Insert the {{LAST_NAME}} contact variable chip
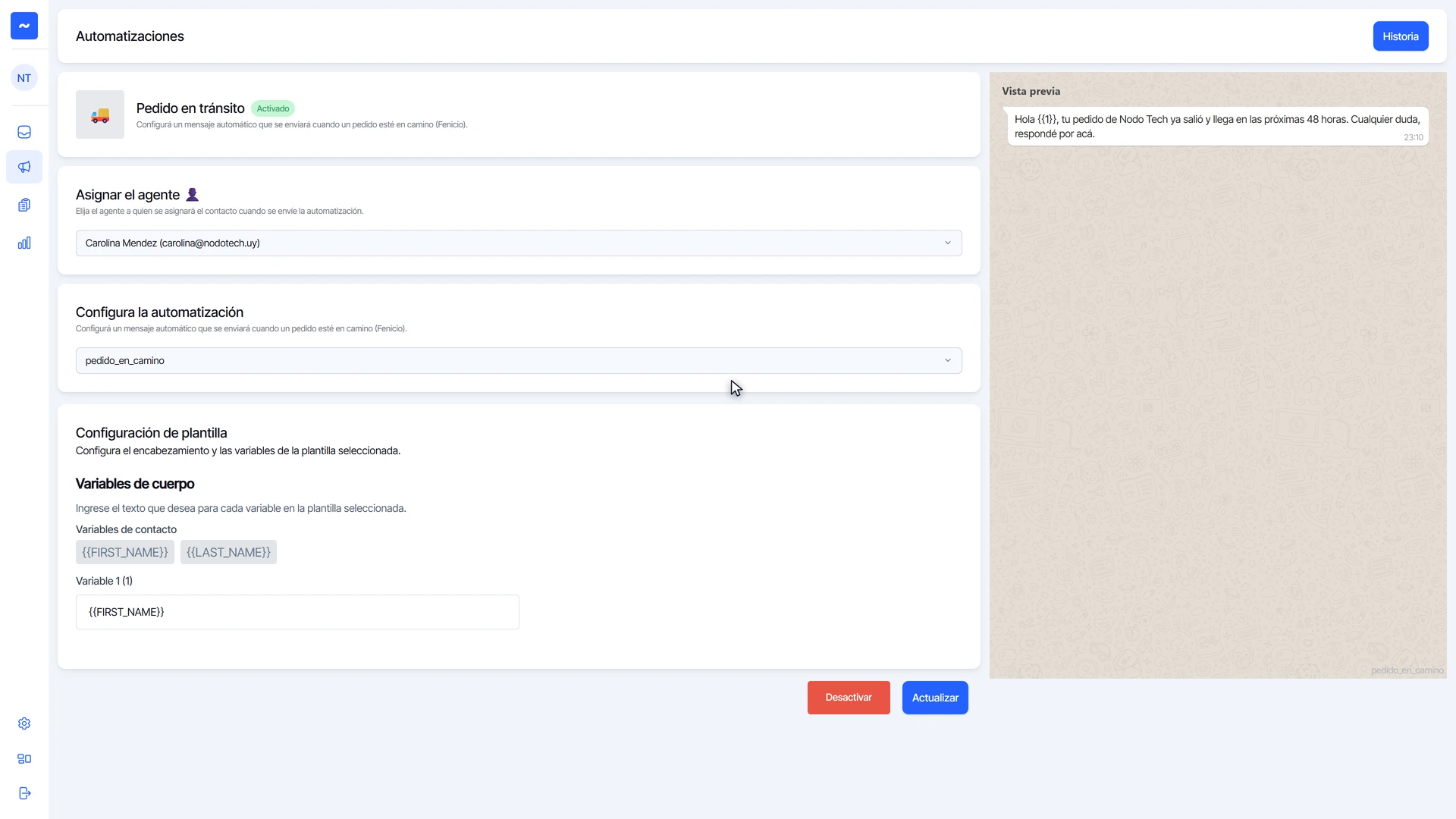The width and height of the screenshot is (1456, 819). click(x=228, y=552)
